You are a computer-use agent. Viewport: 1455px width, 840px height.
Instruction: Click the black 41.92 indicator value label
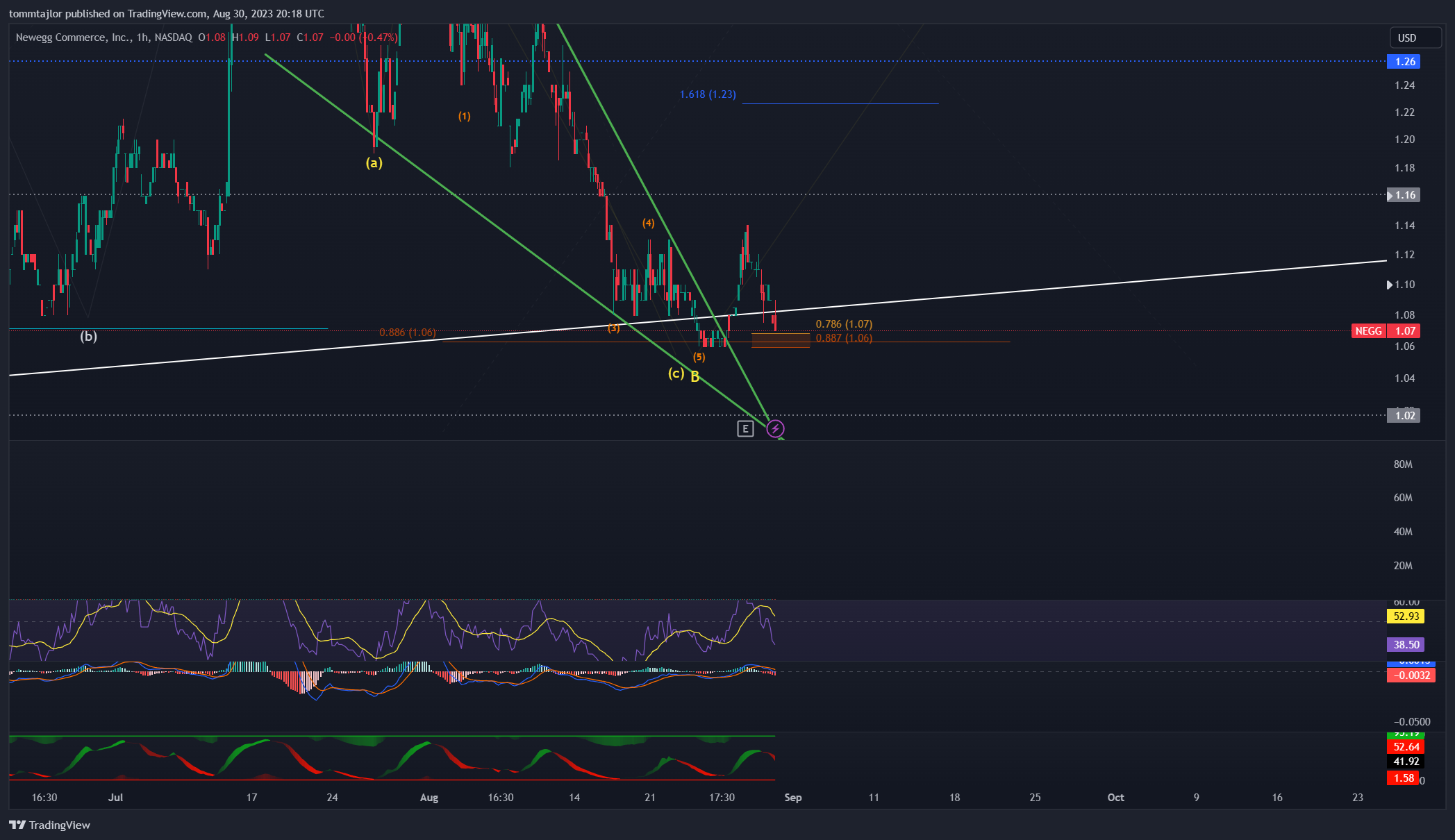1406,762
